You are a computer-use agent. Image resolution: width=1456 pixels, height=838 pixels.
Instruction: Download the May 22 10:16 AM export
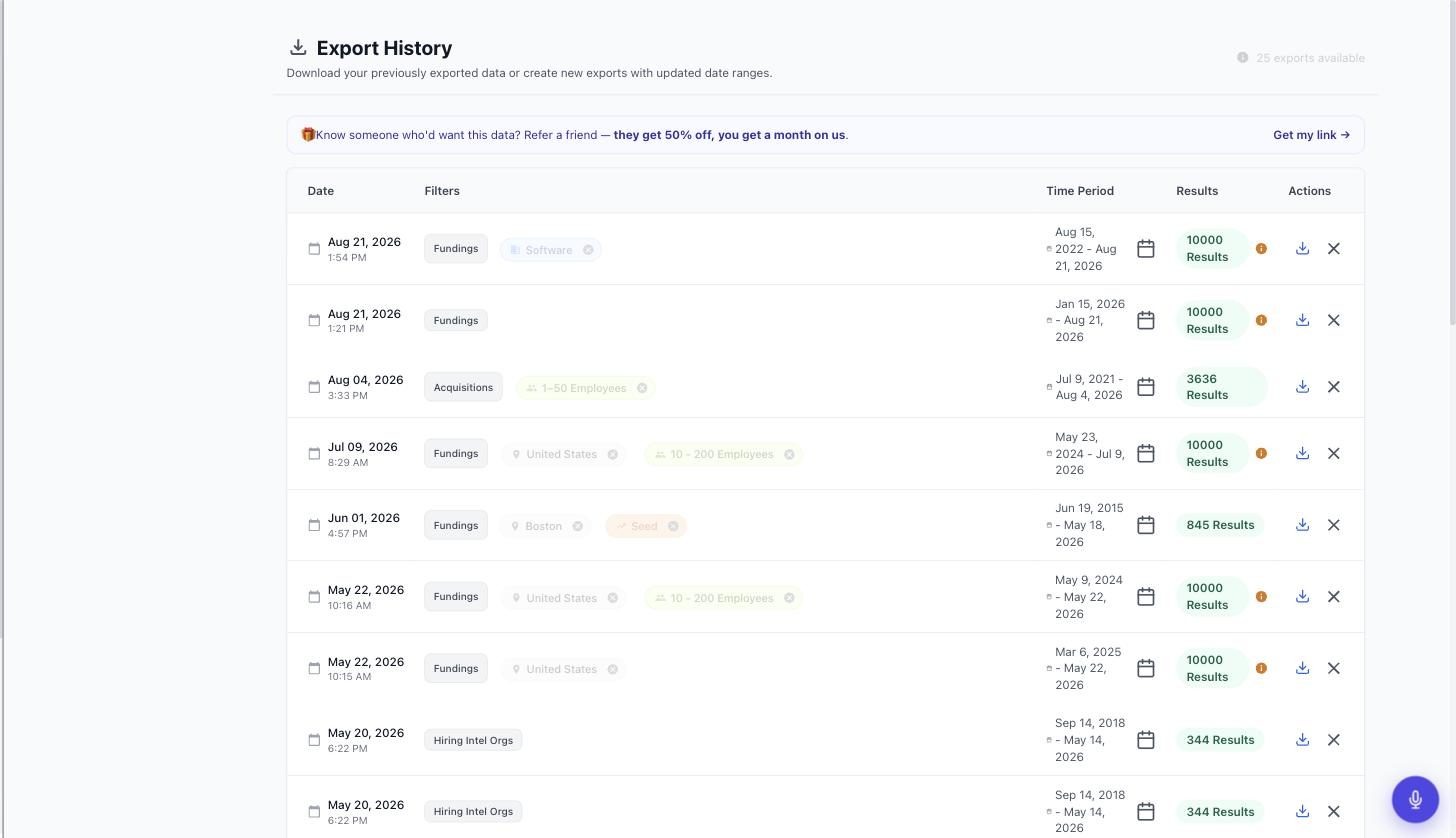1302,596
